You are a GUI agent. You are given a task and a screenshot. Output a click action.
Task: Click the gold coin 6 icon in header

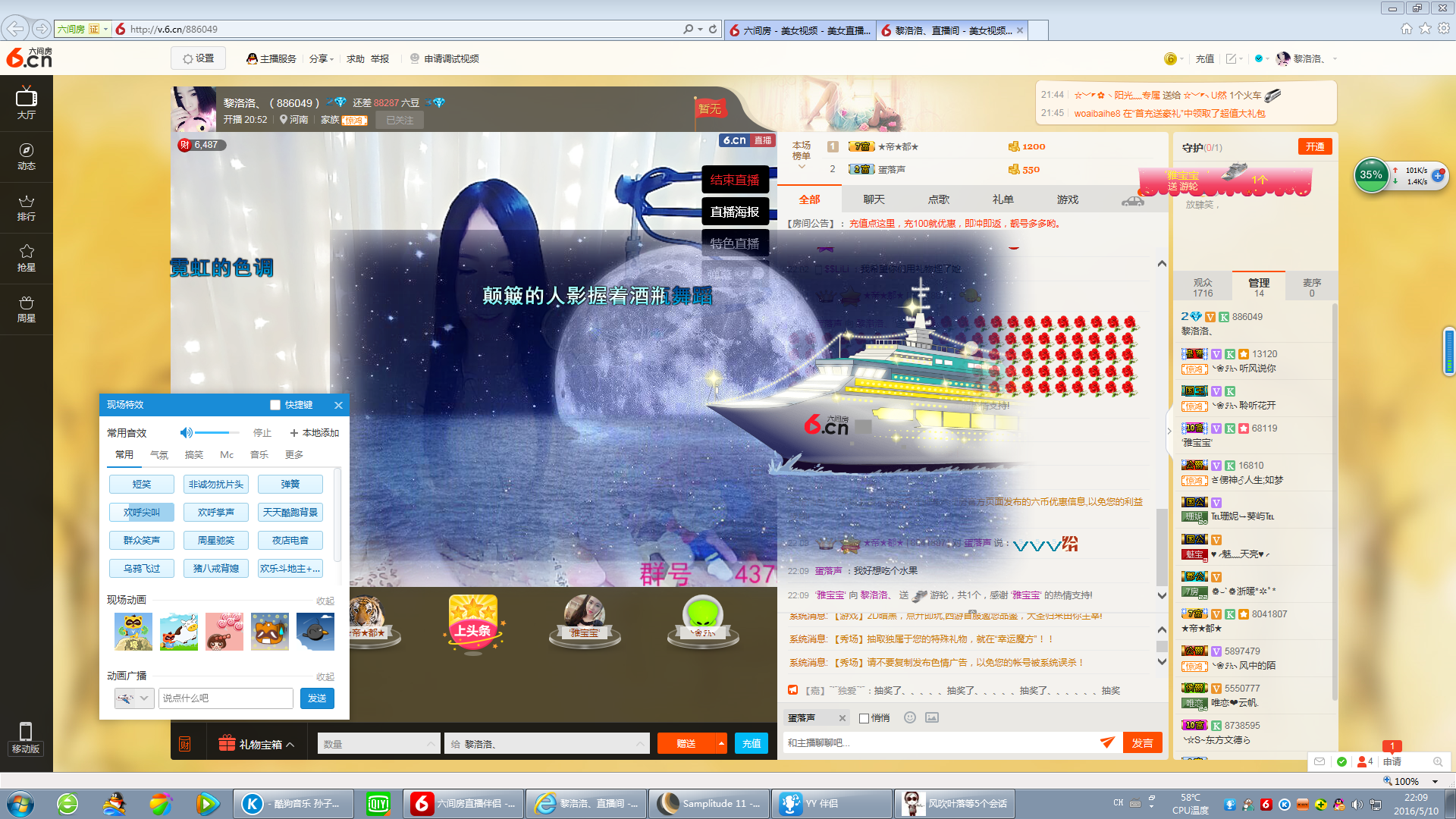click(x=1171, y=58)
